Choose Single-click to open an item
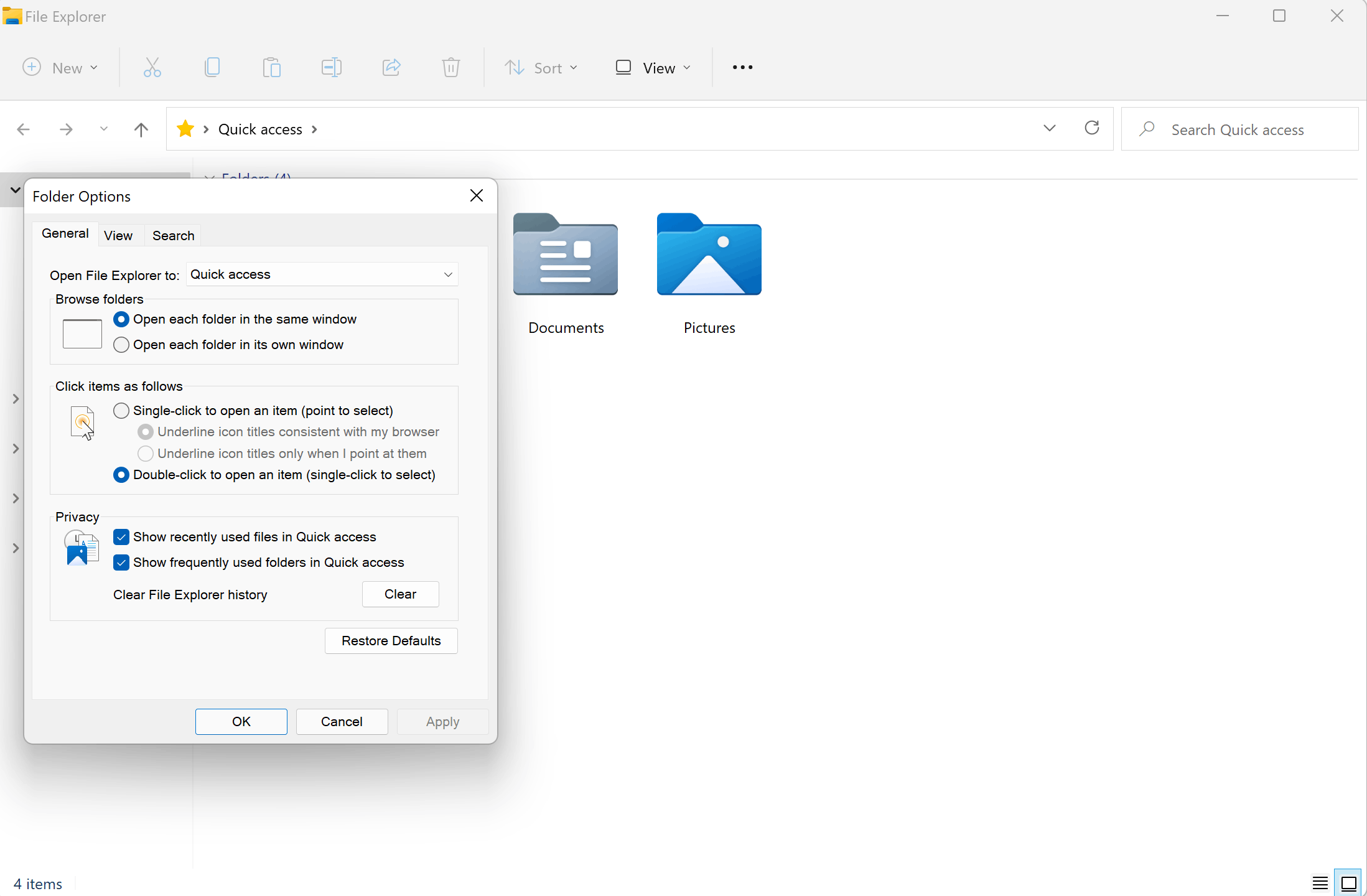The width and height of the screenshot is (1367, 896). pyautogui.click(x=121, y=411)
